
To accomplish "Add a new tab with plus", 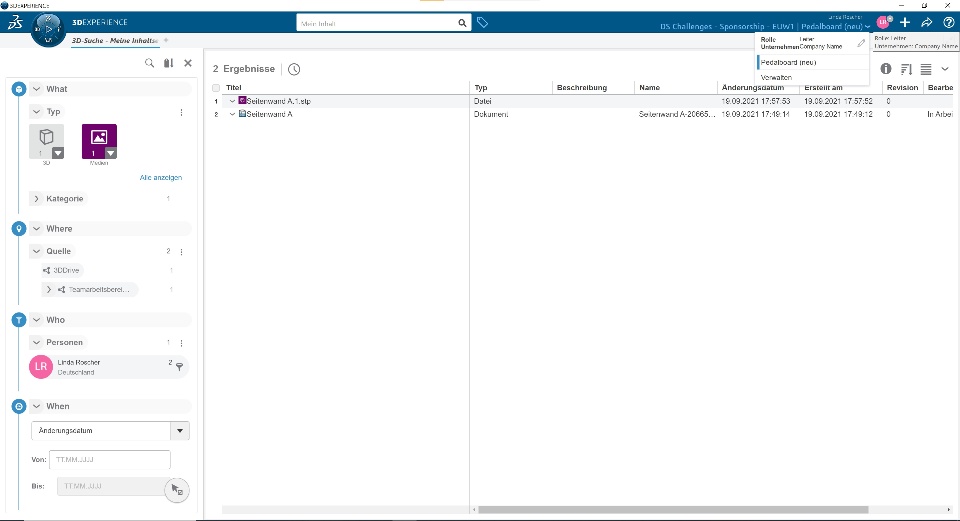I will [x=166, y=40].
